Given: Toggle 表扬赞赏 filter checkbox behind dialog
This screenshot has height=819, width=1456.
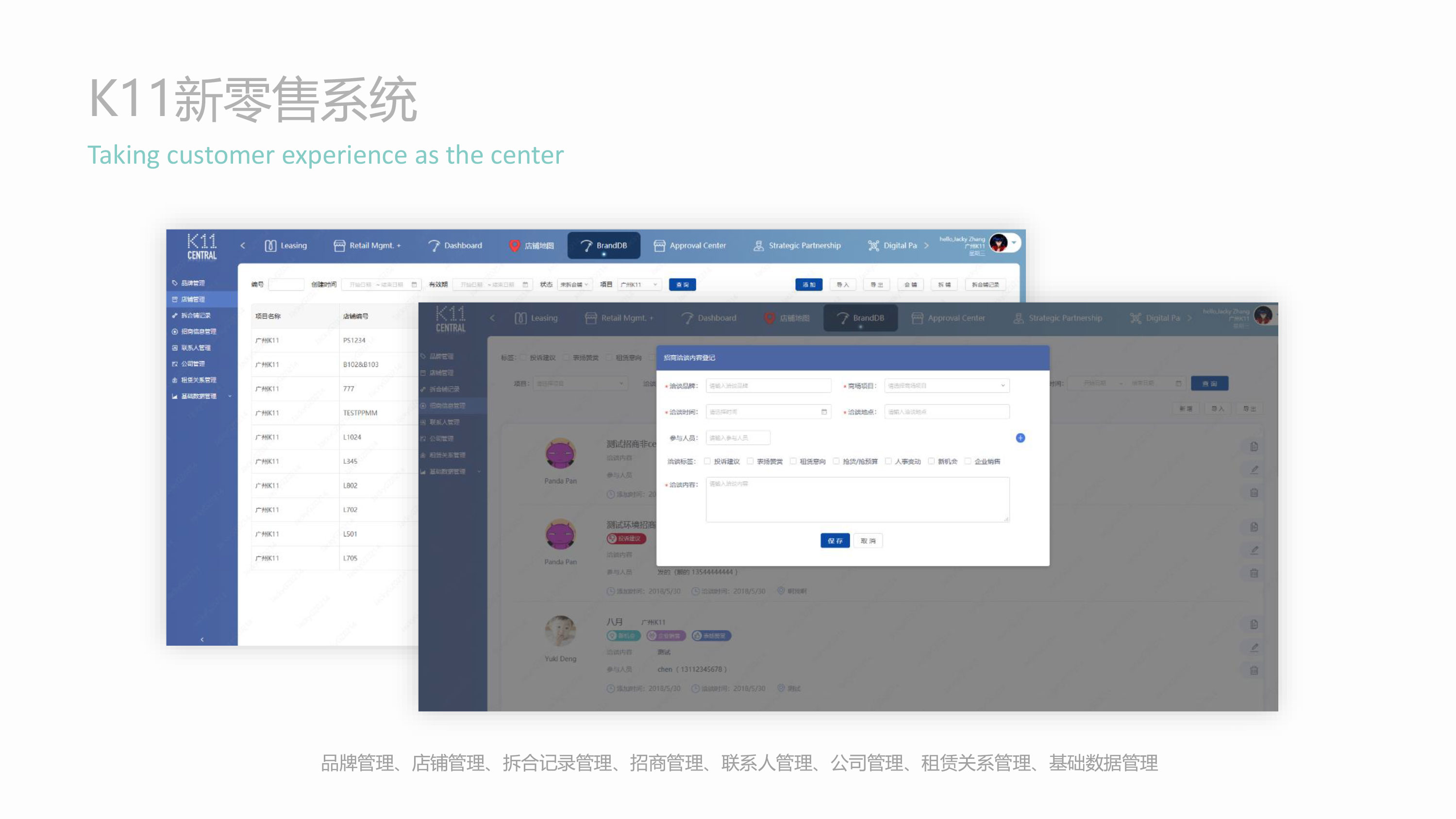Looking at the screenshot, I should click(x=566, y=357).
